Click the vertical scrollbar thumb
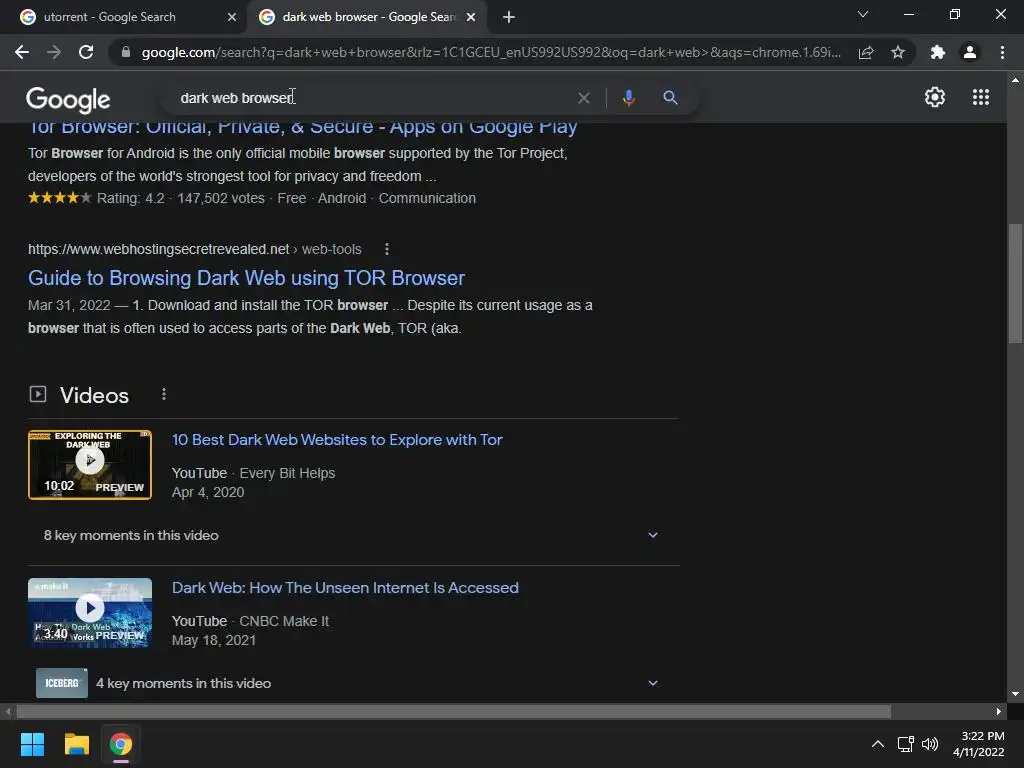Screen dimensions: 1024x768 [1015, 283]
